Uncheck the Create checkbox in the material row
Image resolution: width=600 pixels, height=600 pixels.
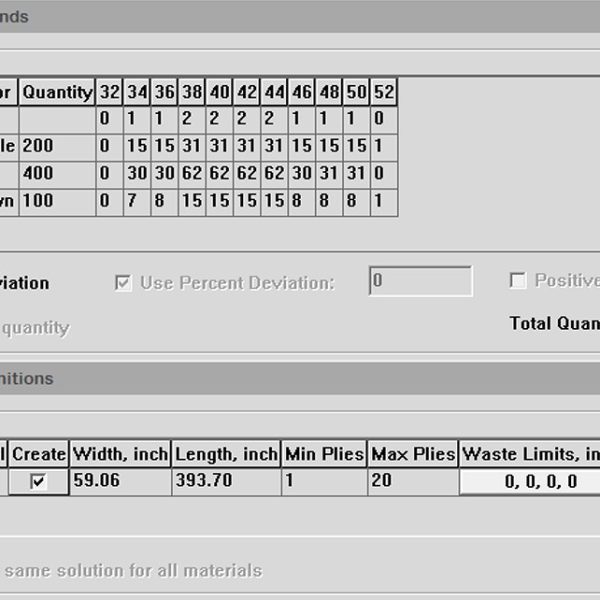coord(38,482)
